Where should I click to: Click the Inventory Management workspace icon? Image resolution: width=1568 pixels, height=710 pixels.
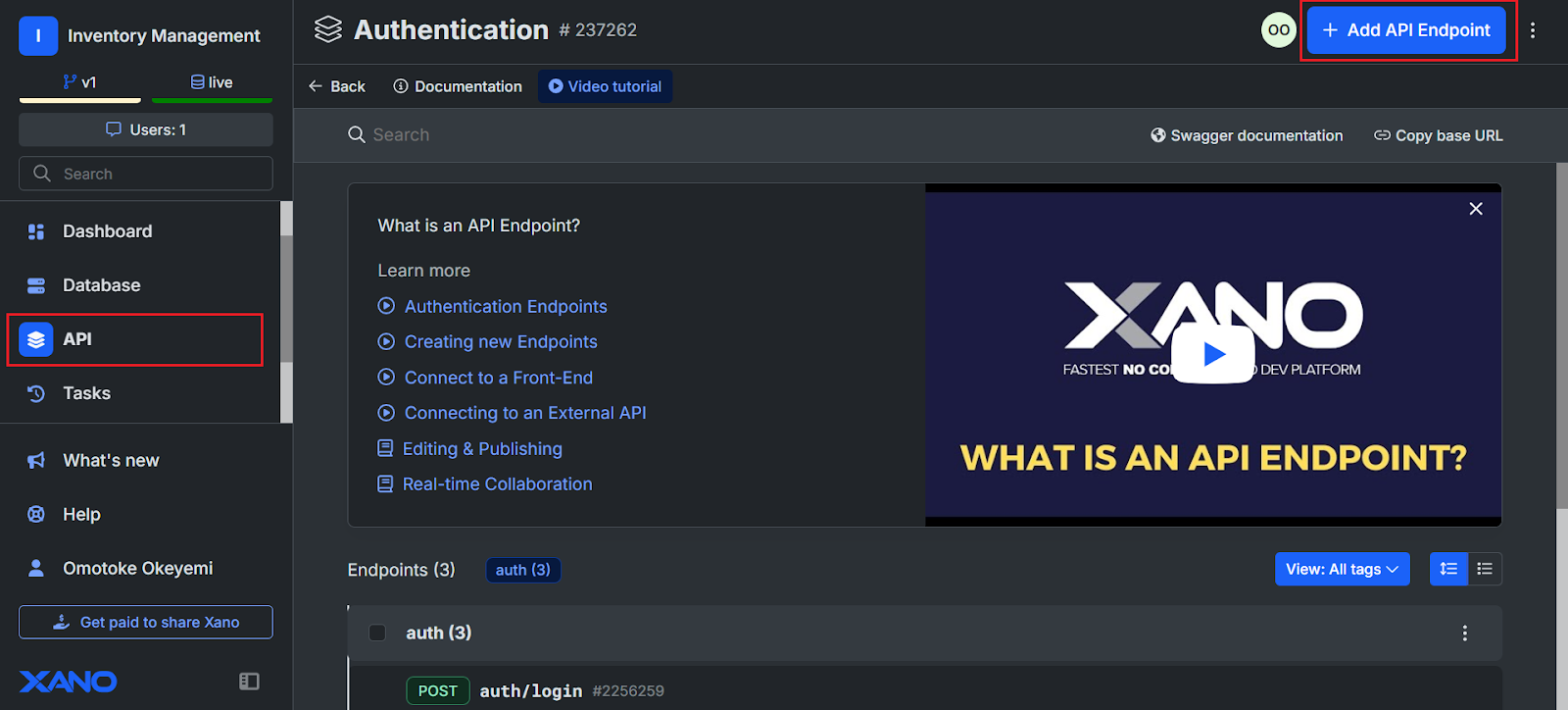pyautogui.click(x=38, y=36)
